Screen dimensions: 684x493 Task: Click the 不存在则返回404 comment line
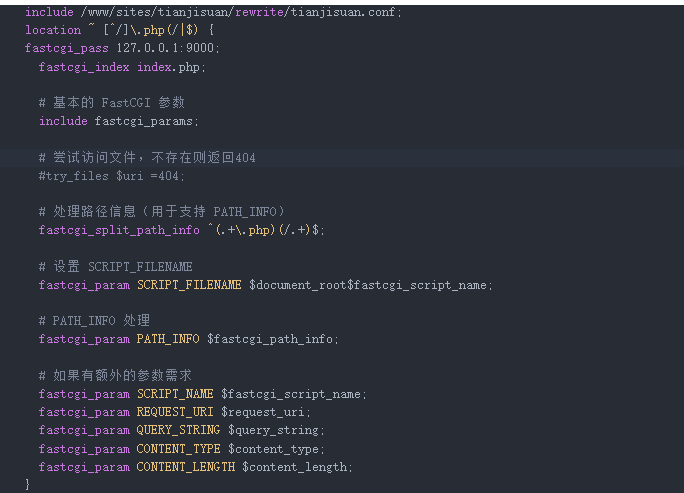click(x=147, y=158)
